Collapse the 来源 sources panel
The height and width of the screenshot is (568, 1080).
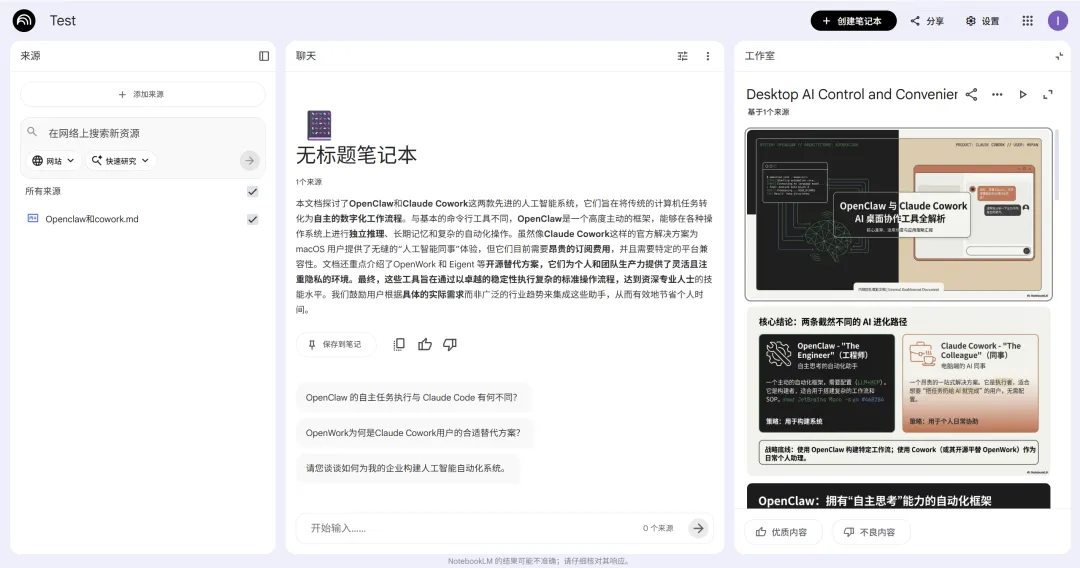coord(264,56)
